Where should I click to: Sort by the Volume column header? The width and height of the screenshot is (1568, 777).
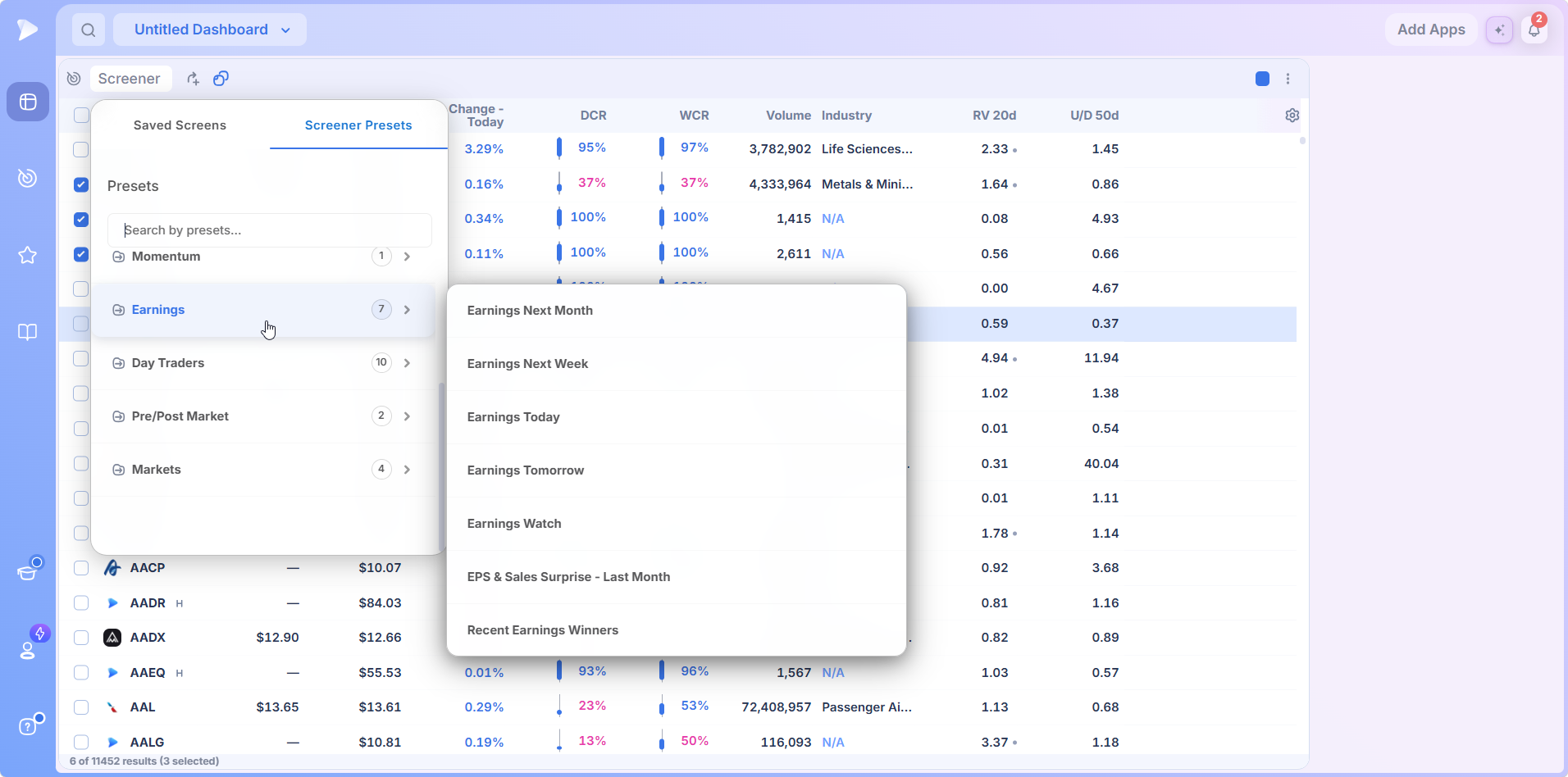[788, 116]
